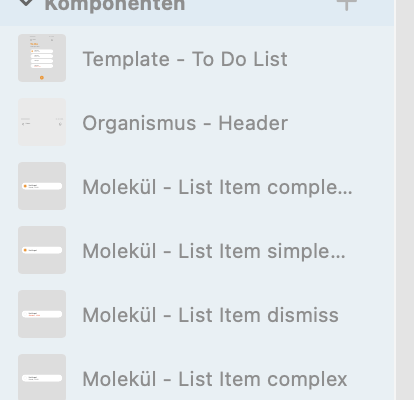Click white pill in List Item dismiss thumbnail
Image resolution: width=414 pixels, height=400 pixels.
[x=42, y=314]
